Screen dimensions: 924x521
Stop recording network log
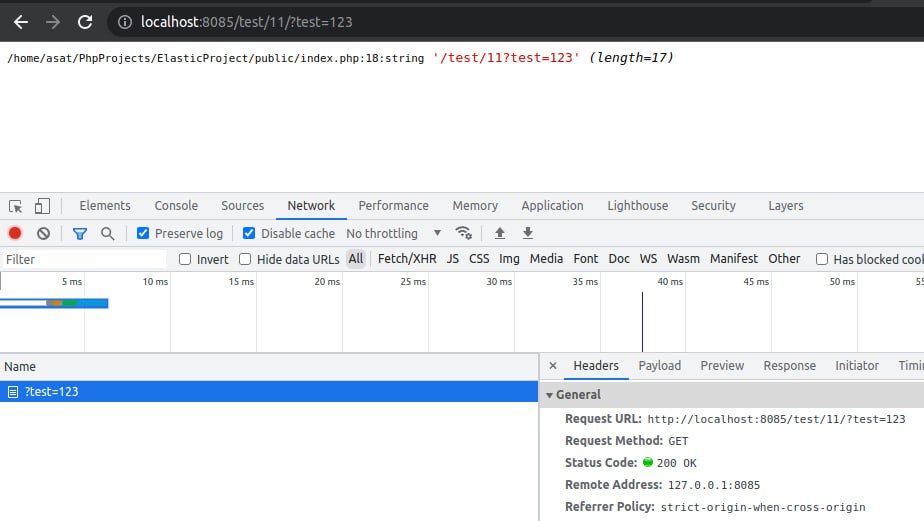[x=15, y=233]
